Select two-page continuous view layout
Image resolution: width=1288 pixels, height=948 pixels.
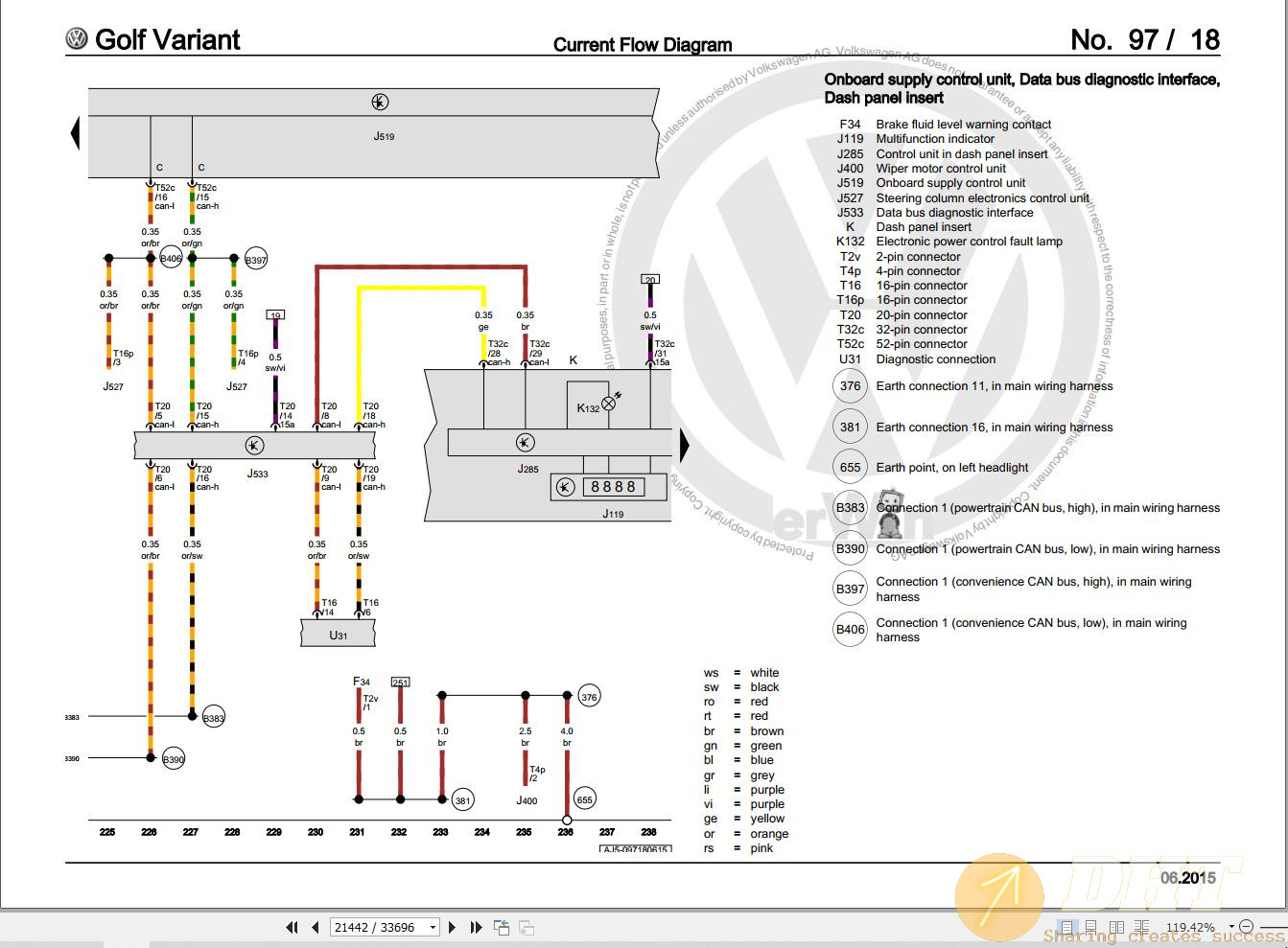pyautogui.click(x=1141, y=927)
